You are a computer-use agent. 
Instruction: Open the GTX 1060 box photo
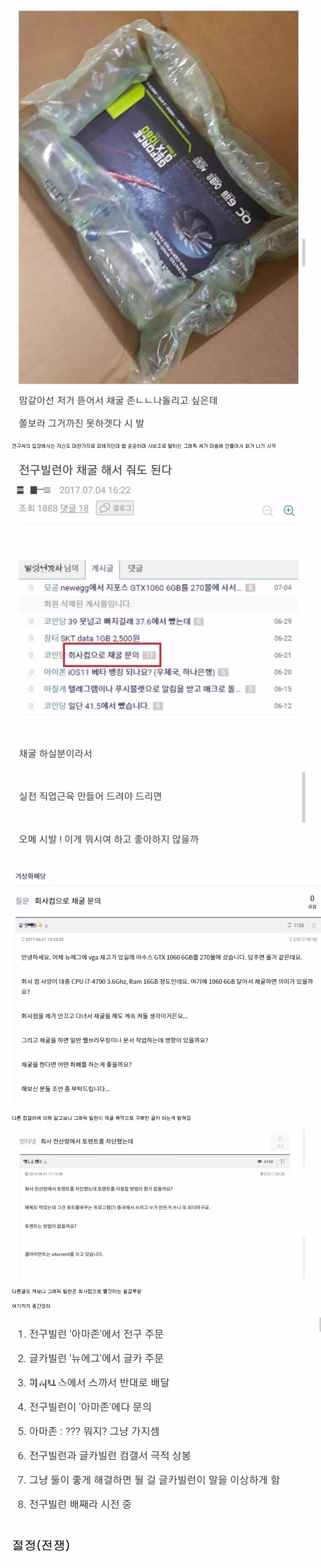[158, 197]
